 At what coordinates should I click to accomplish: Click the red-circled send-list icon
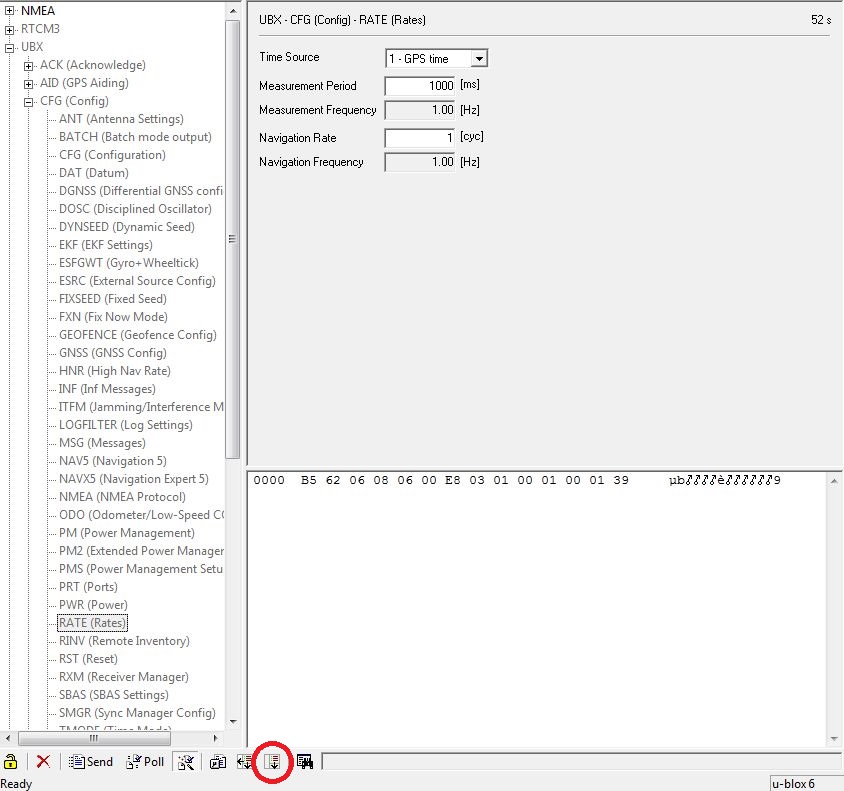click(272, 761)
